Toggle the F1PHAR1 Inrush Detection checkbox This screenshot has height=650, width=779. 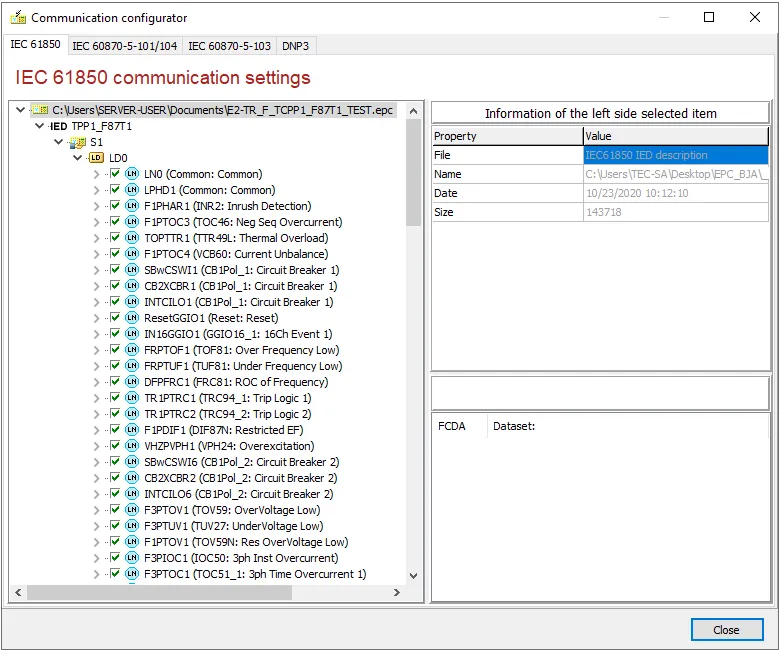click(115, 206)
